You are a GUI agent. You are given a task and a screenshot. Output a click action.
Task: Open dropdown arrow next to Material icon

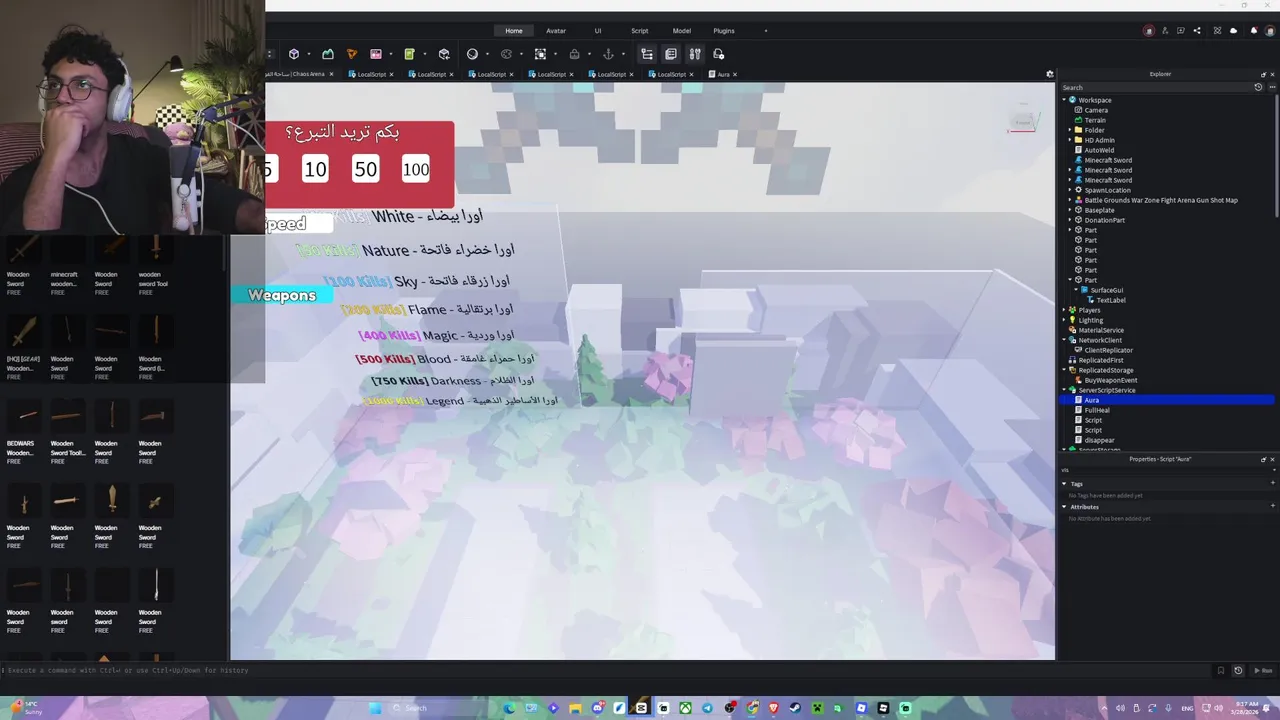pos(488,54)
